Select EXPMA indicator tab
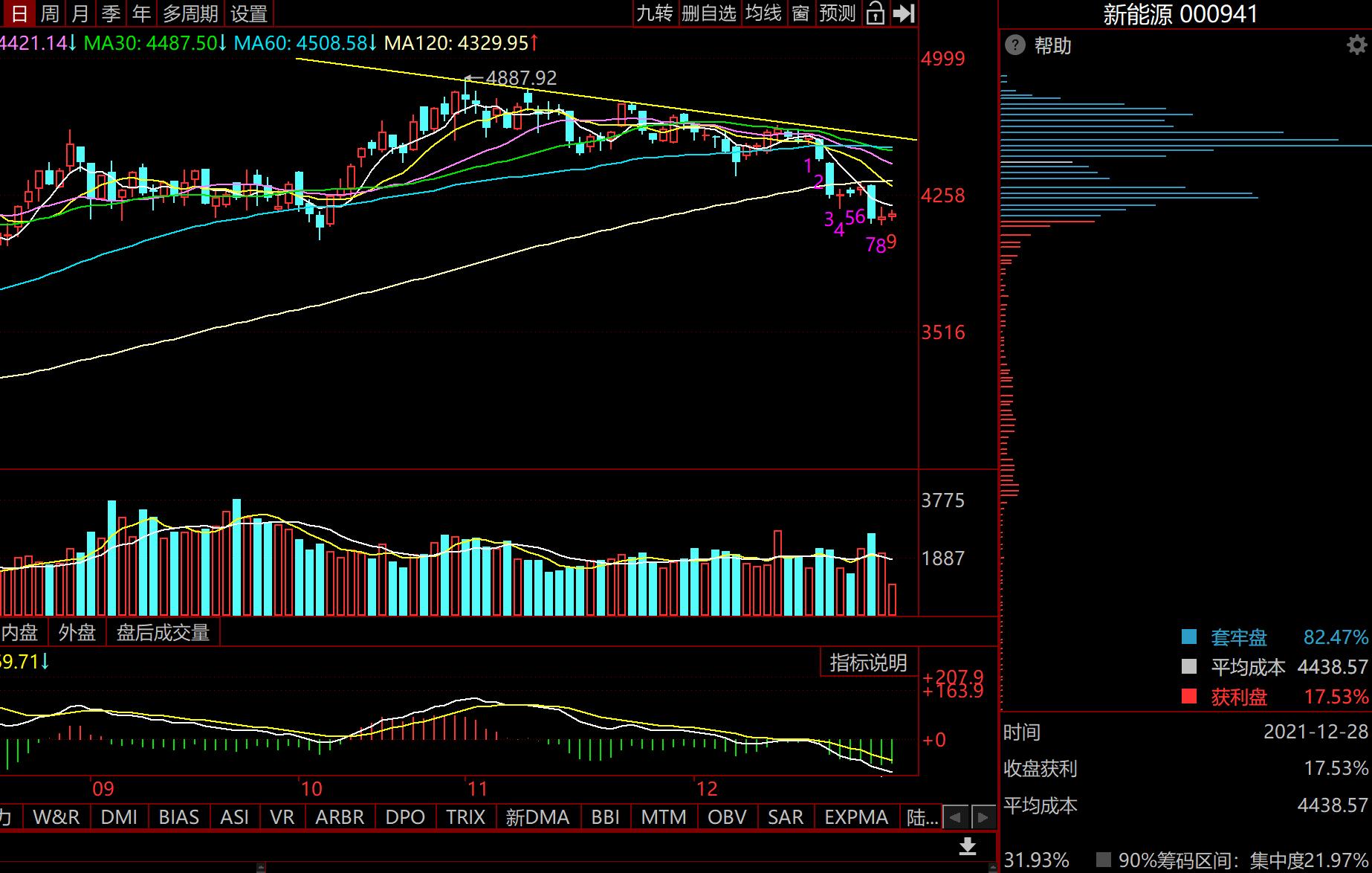Image resolution: width=1372 pixels, height=873 pixels. [856, 816]
